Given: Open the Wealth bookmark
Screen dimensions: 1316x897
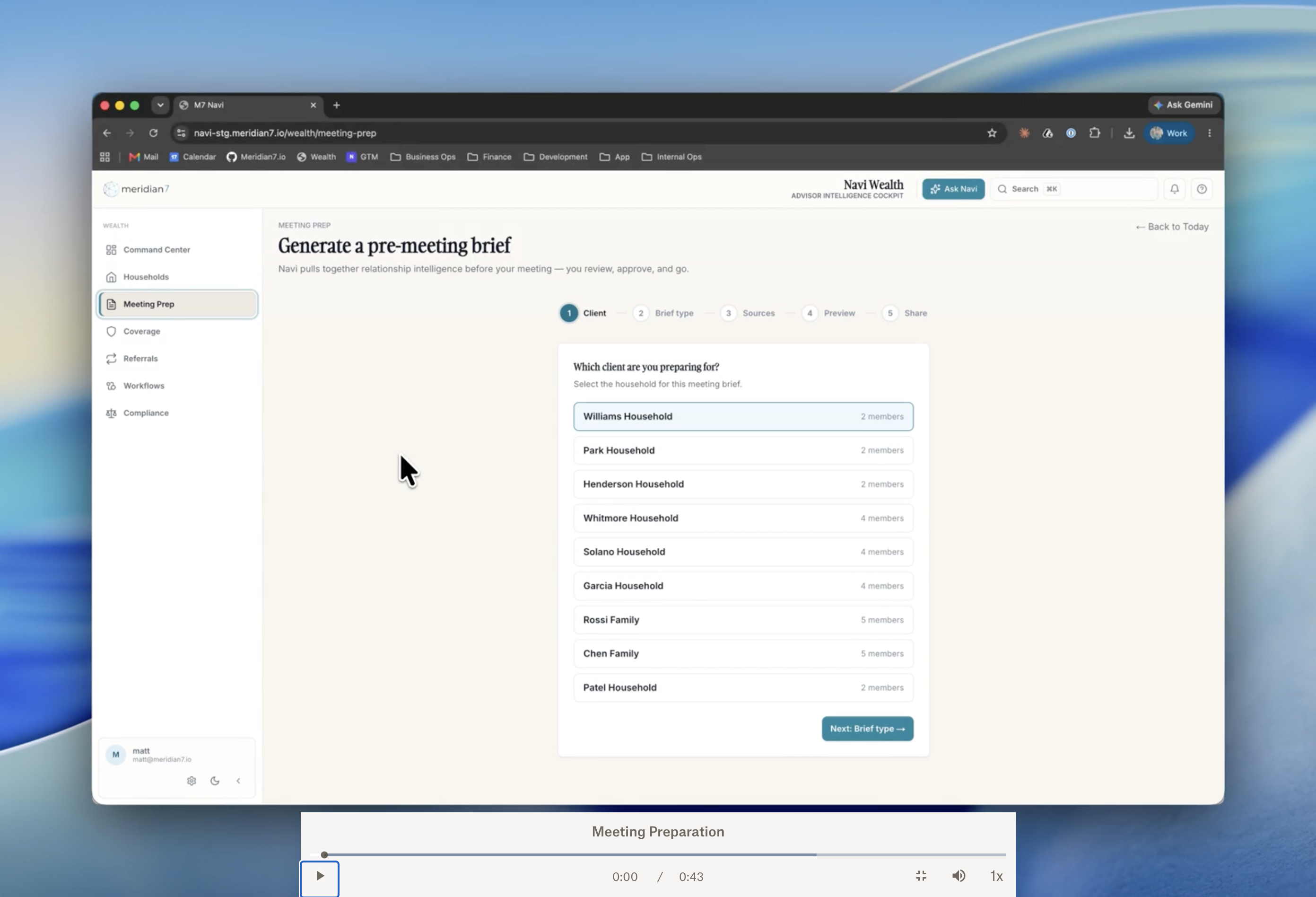Looking at the screenshot, I should coord(316,157).
